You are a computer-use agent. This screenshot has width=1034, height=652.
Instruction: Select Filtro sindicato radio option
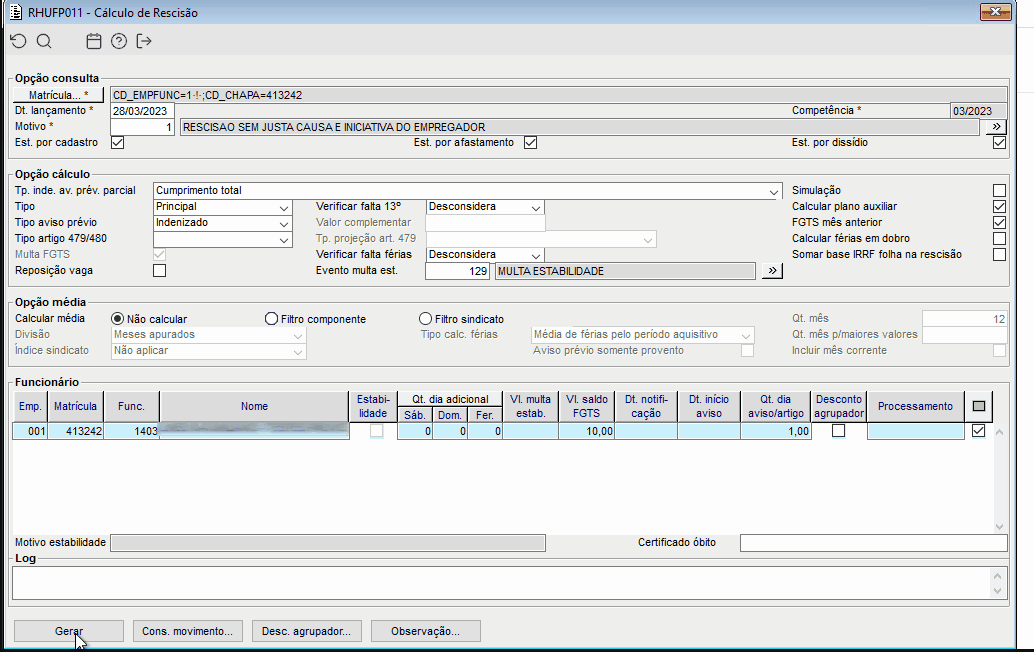click(x=425, y=319)
